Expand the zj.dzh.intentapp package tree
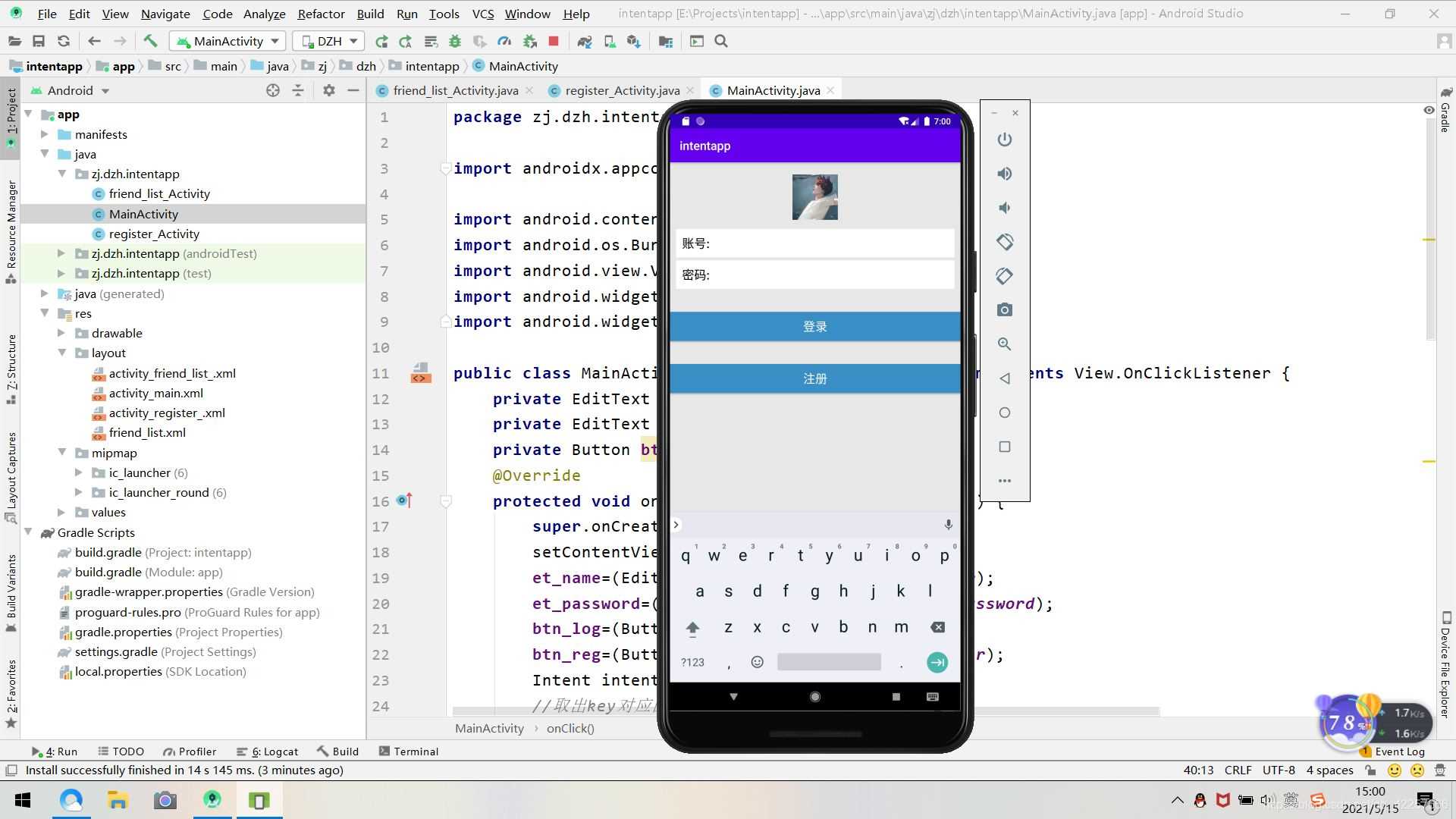 [x=64, y=174]
